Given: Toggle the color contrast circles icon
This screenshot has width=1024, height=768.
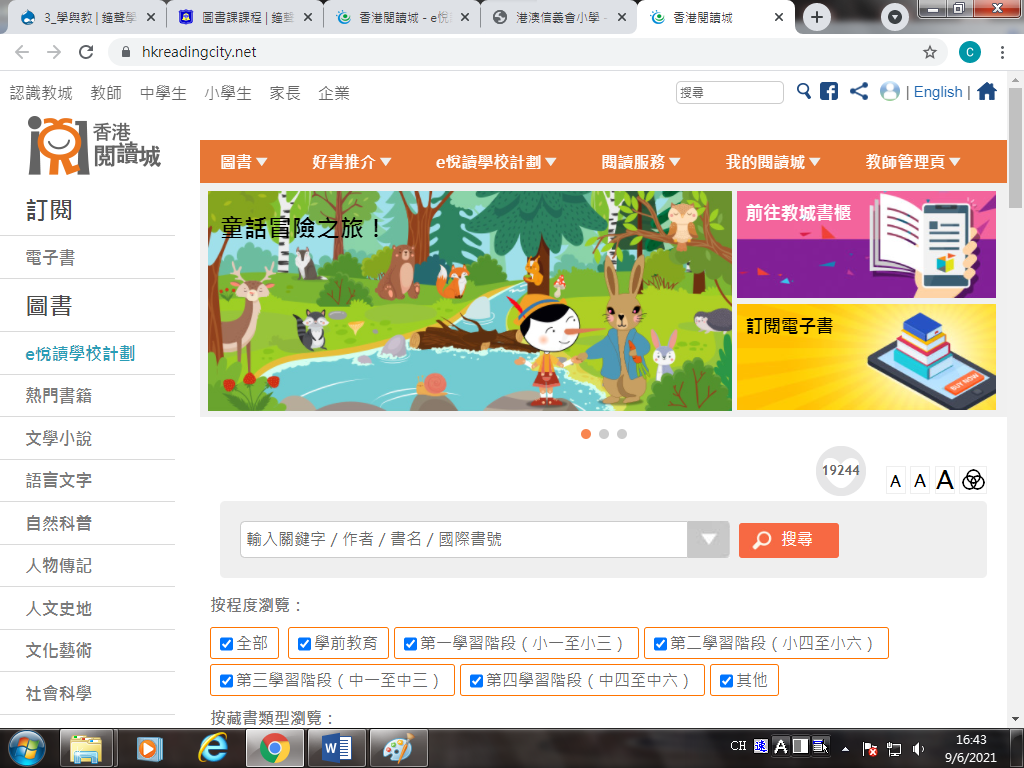Looking at the screenshot, I should click(x=973, y=480).
